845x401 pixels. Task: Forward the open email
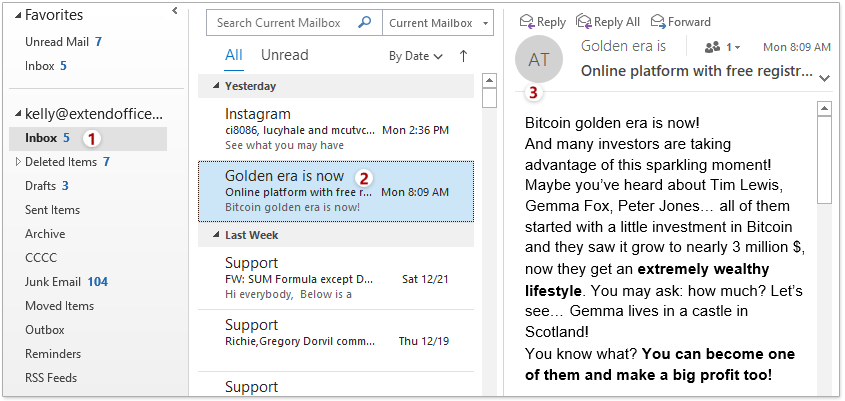(x=681, y=22)
